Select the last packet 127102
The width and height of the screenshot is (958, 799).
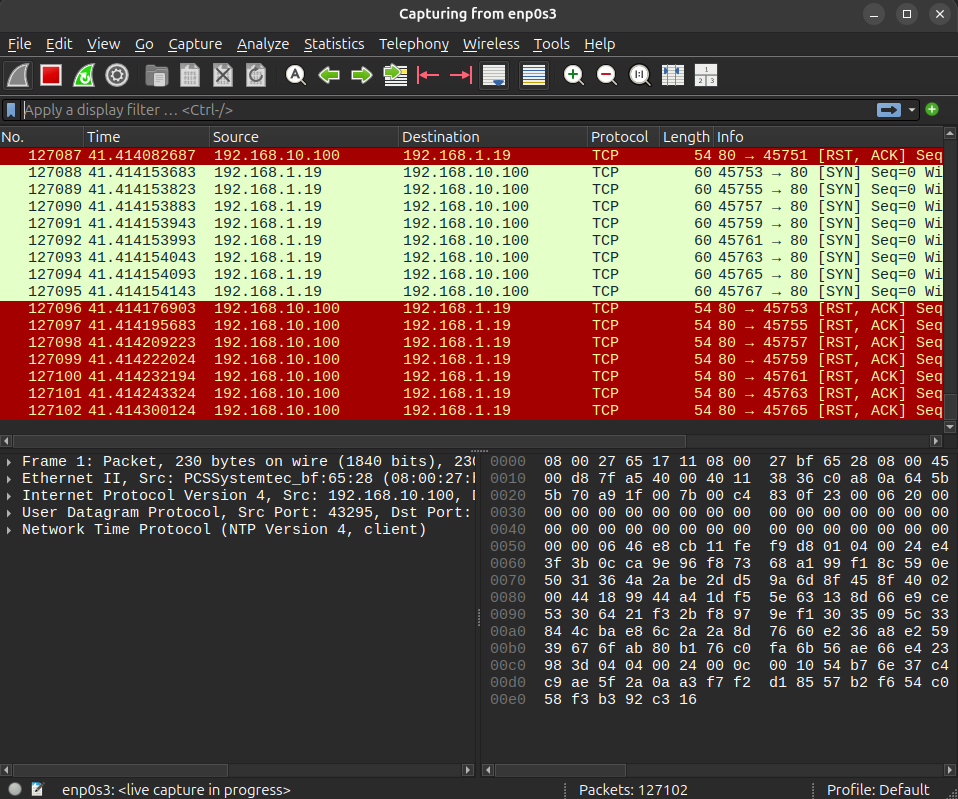(x=472, y=410)
